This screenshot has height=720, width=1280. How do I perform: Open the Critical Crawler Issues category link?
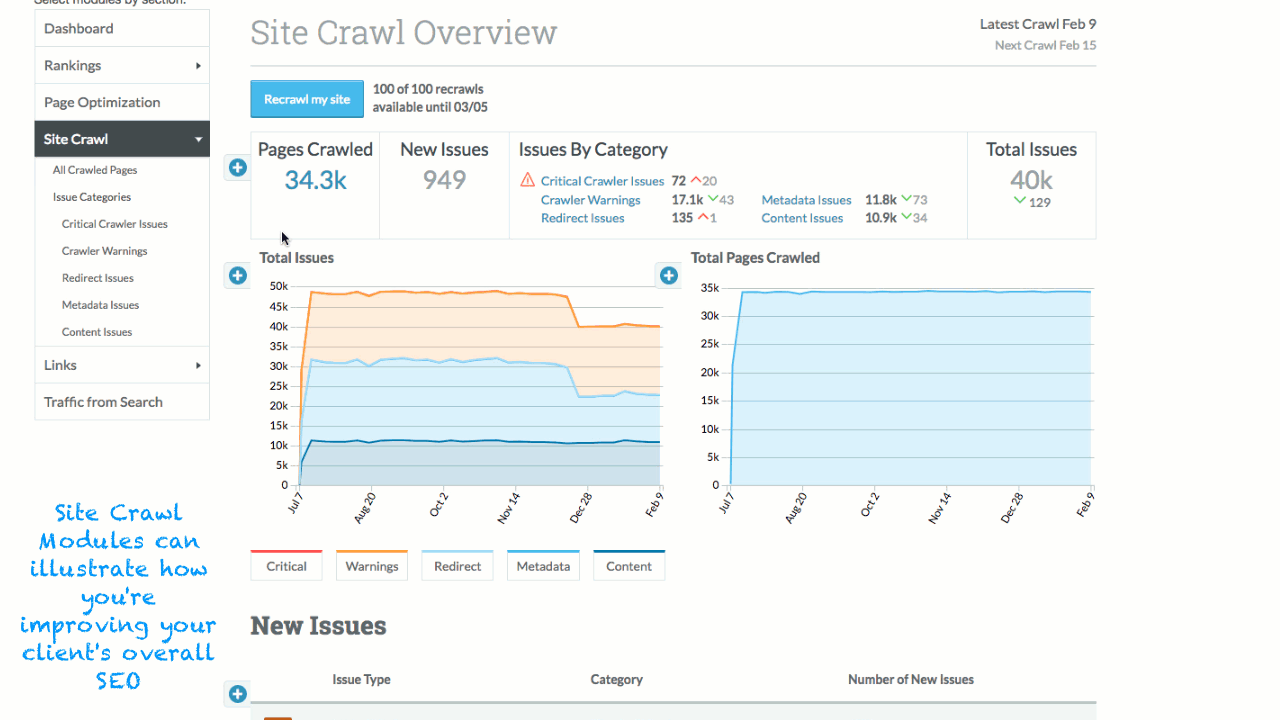coord(602,181)
